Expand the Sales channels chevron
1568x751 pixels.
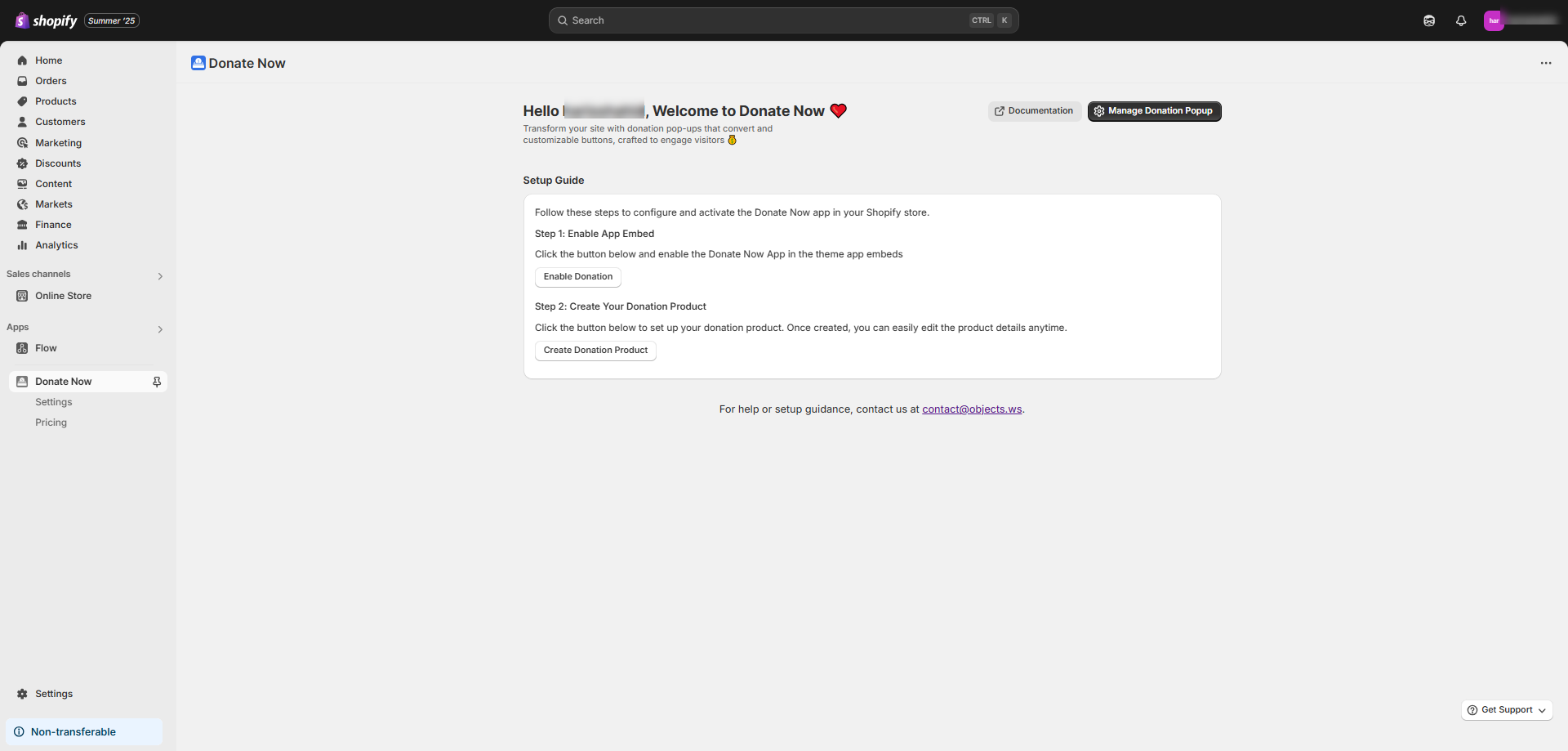160,276
